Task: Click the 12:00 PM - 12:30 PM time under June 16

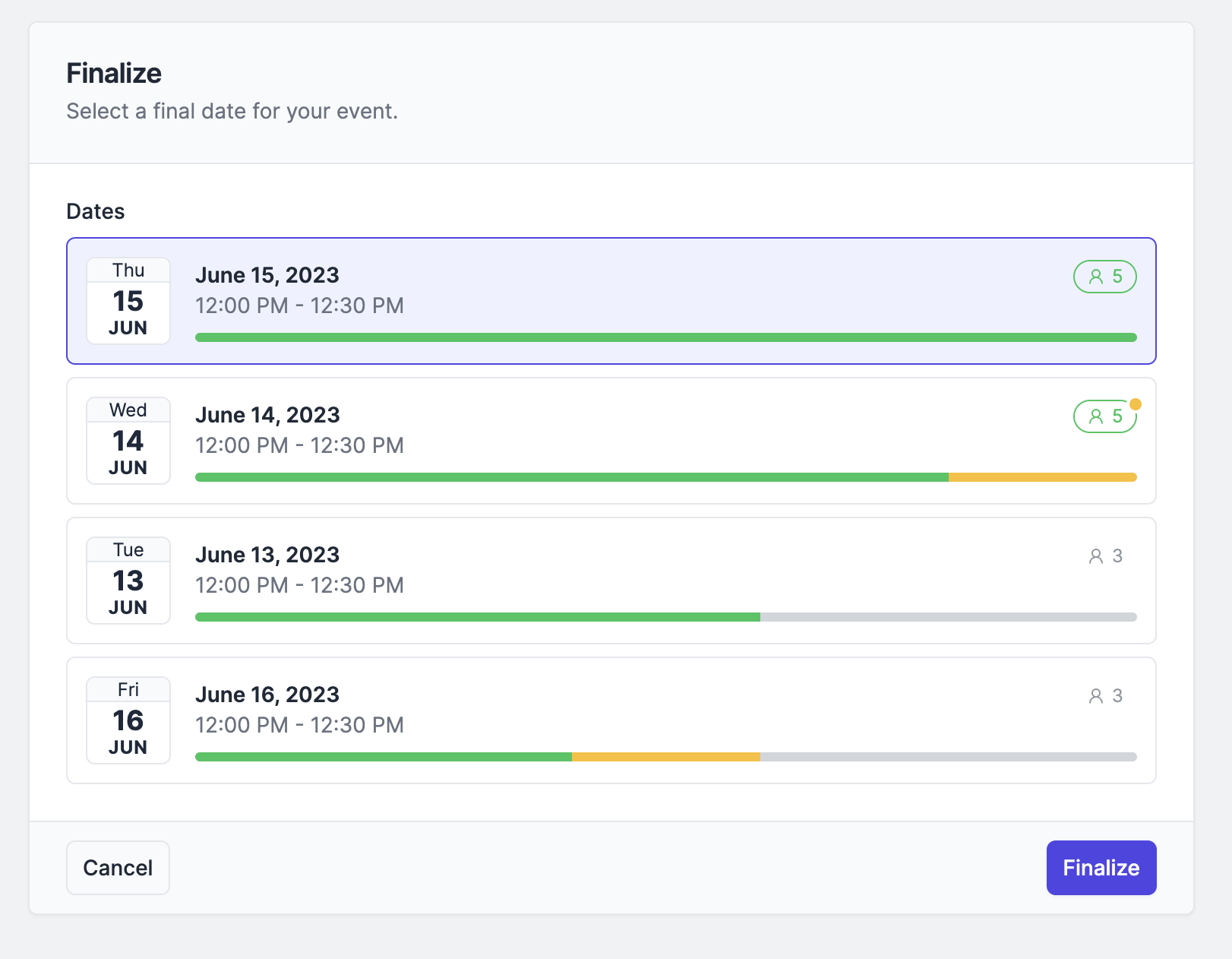Action: (299, 725)
